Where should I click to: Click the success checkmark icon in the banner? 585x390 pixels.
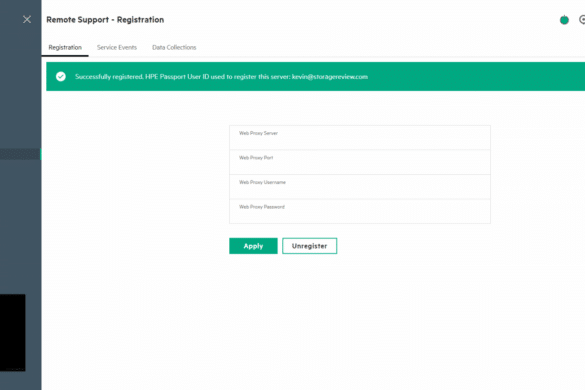(61, 77)
